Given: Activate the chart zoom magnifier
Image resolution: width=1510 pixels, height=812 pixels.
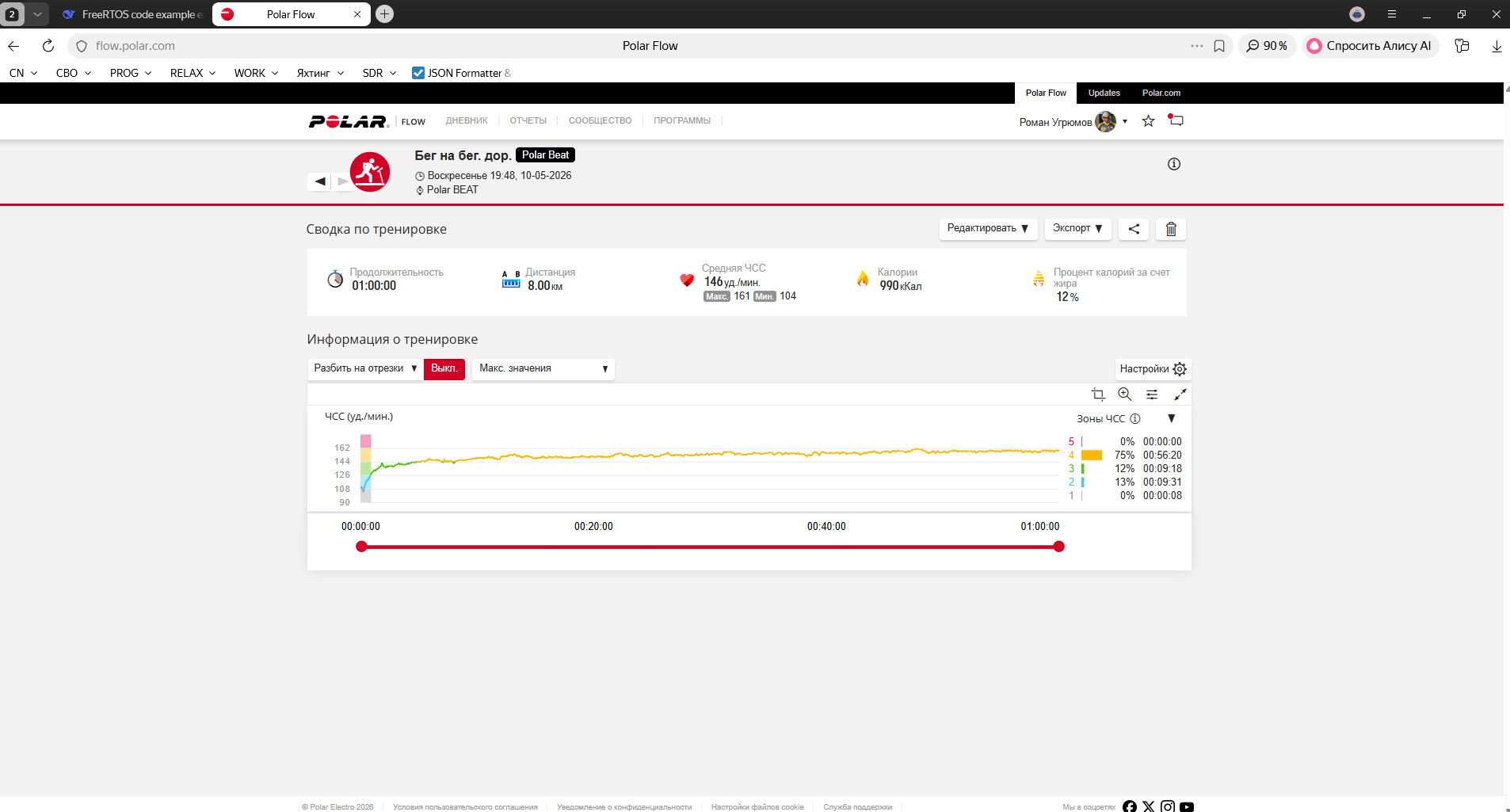Looking at the screenshot, I should coord(1125,395).
